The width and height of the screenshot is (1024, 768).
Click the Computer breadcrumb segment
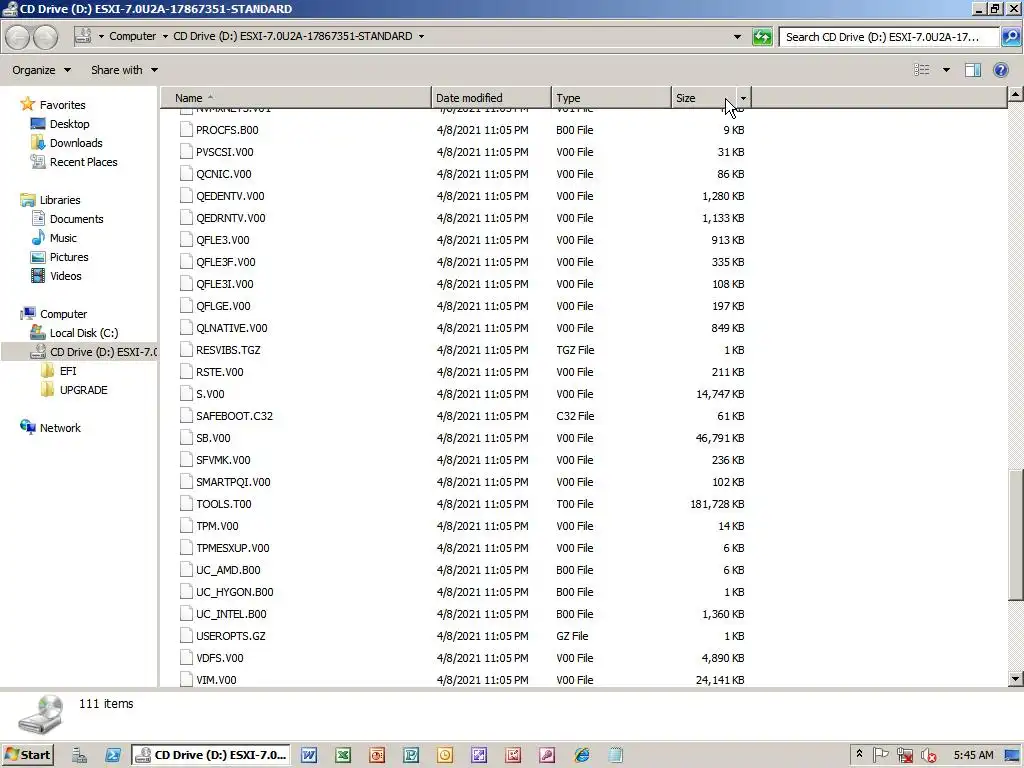point(133,37)
